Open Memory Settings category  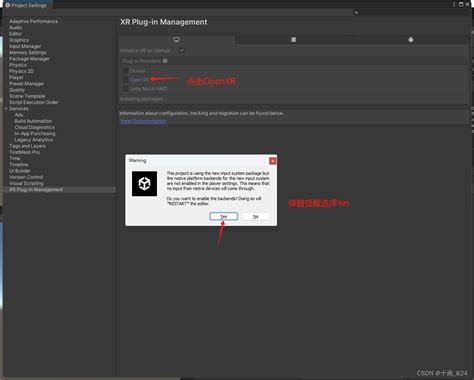[28, 52]
